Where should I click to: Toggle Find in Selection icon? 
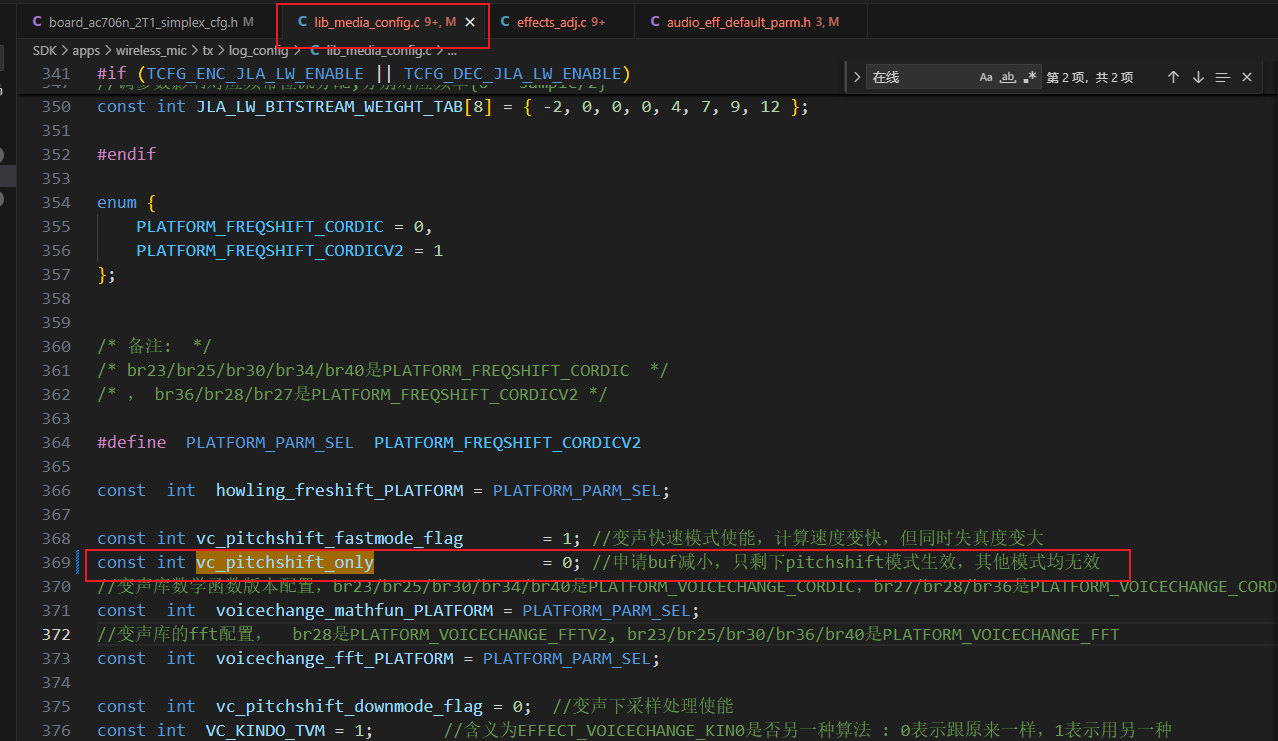click(1222, 77)
